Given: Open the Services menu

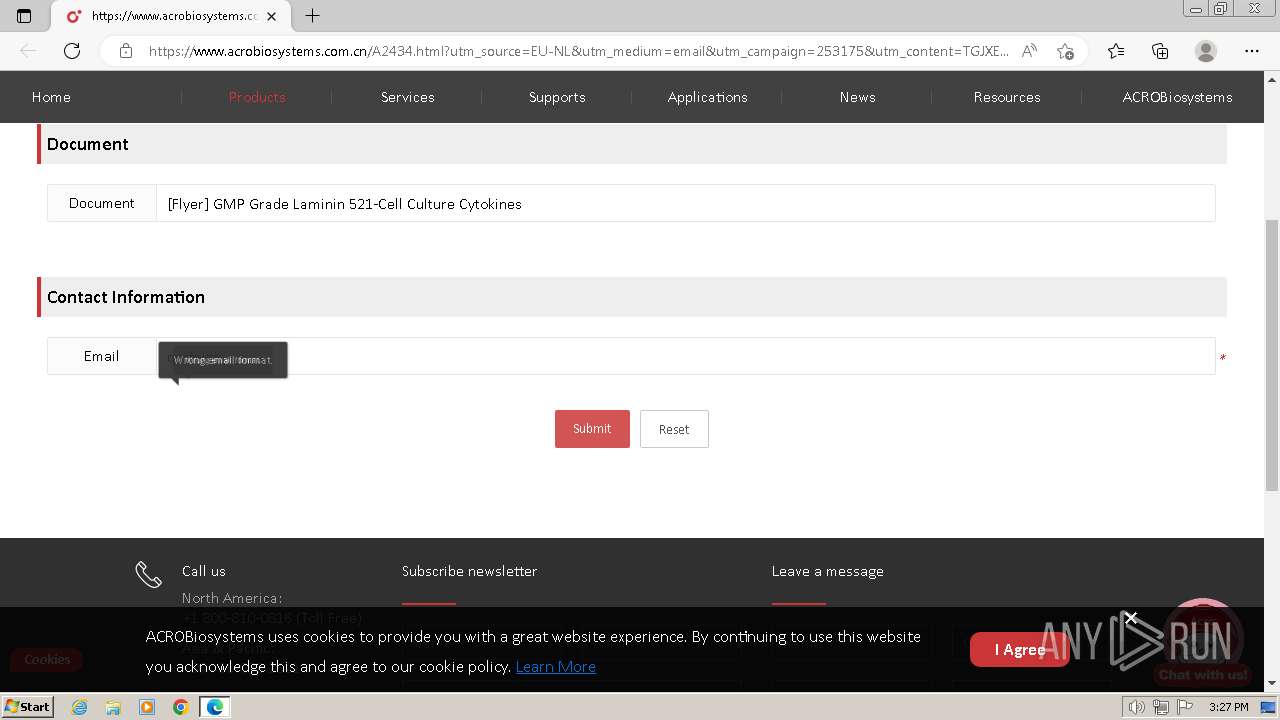Looking at the screenshot, I should (x=407, y=97).
